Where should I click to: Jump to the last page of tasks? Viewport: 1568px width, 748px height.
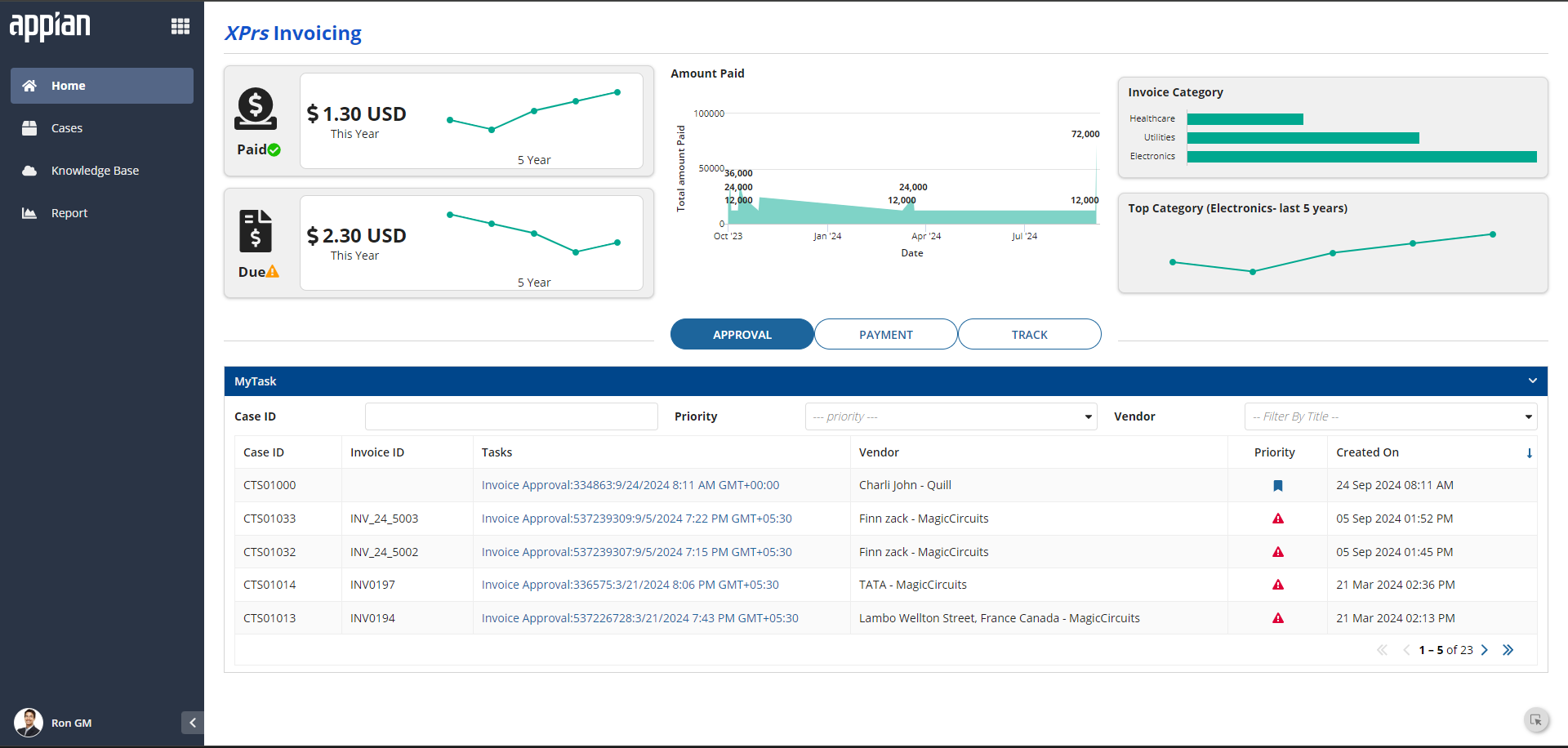1508,650
